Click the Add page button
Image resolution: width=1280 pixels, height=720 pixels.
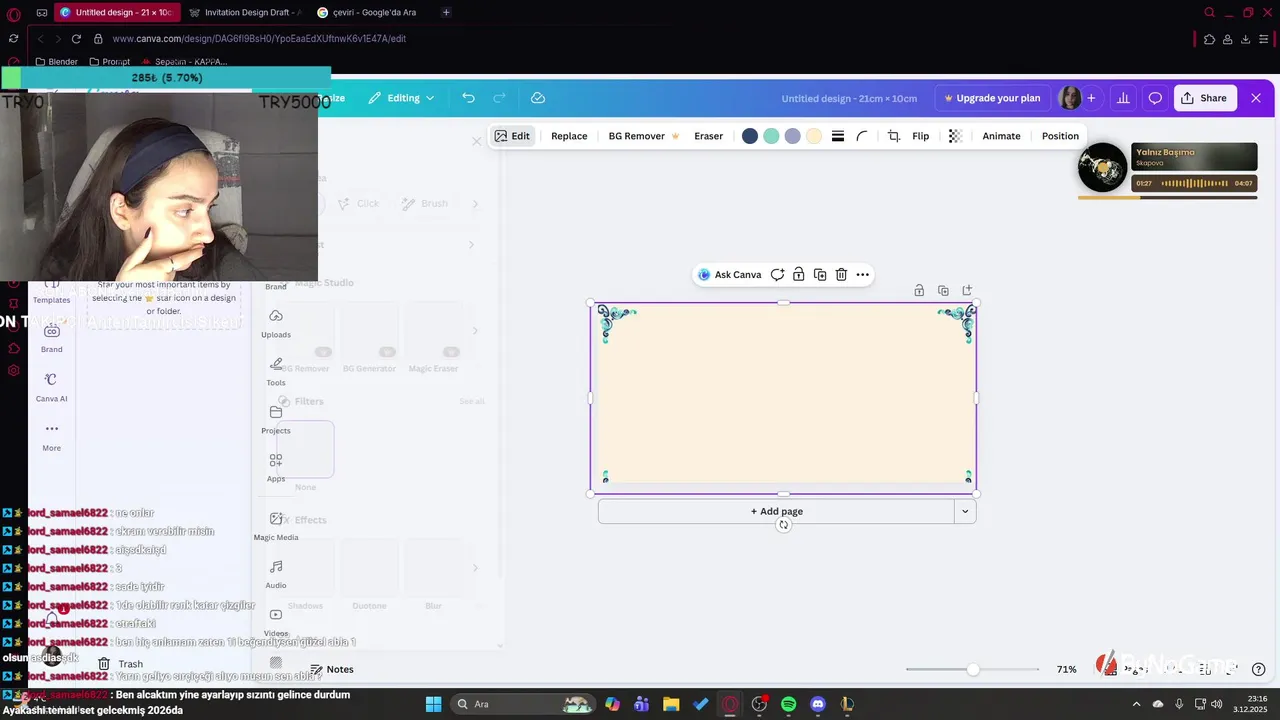[x=776, y=511]
